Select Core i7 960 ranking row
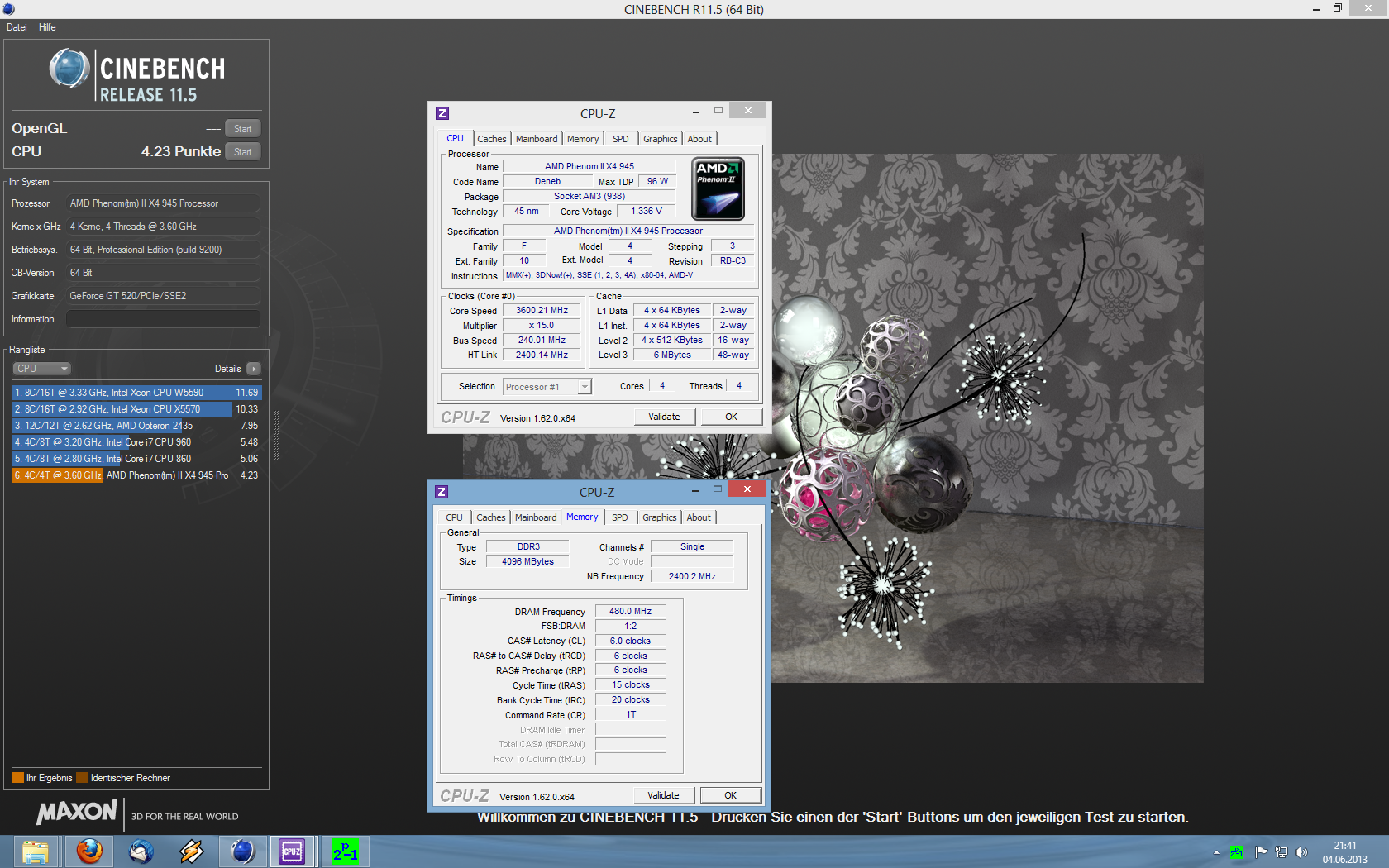1389x868 pixels. click(136, 442)
